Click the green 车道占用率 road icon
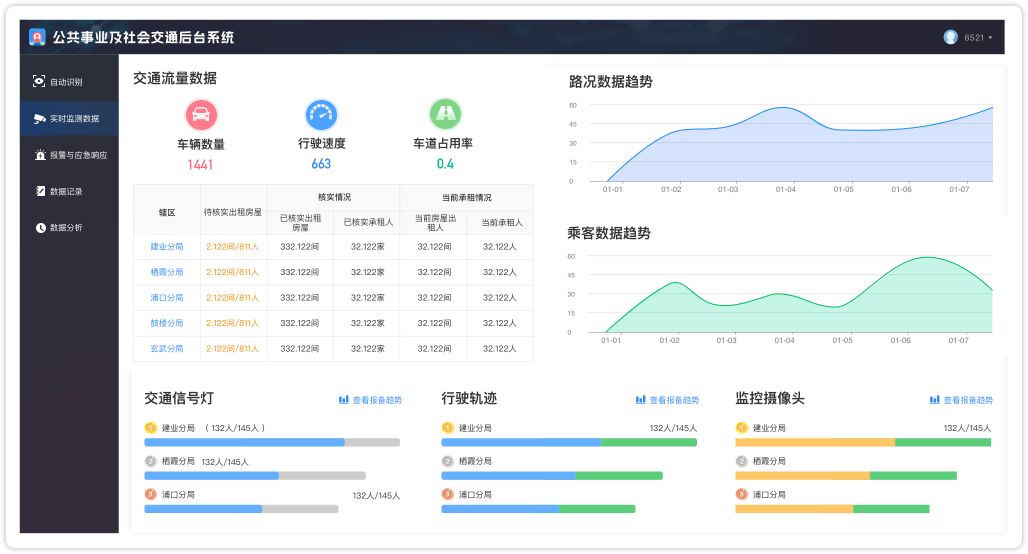This screenshot has height=554, width=1028. point(445,114)
